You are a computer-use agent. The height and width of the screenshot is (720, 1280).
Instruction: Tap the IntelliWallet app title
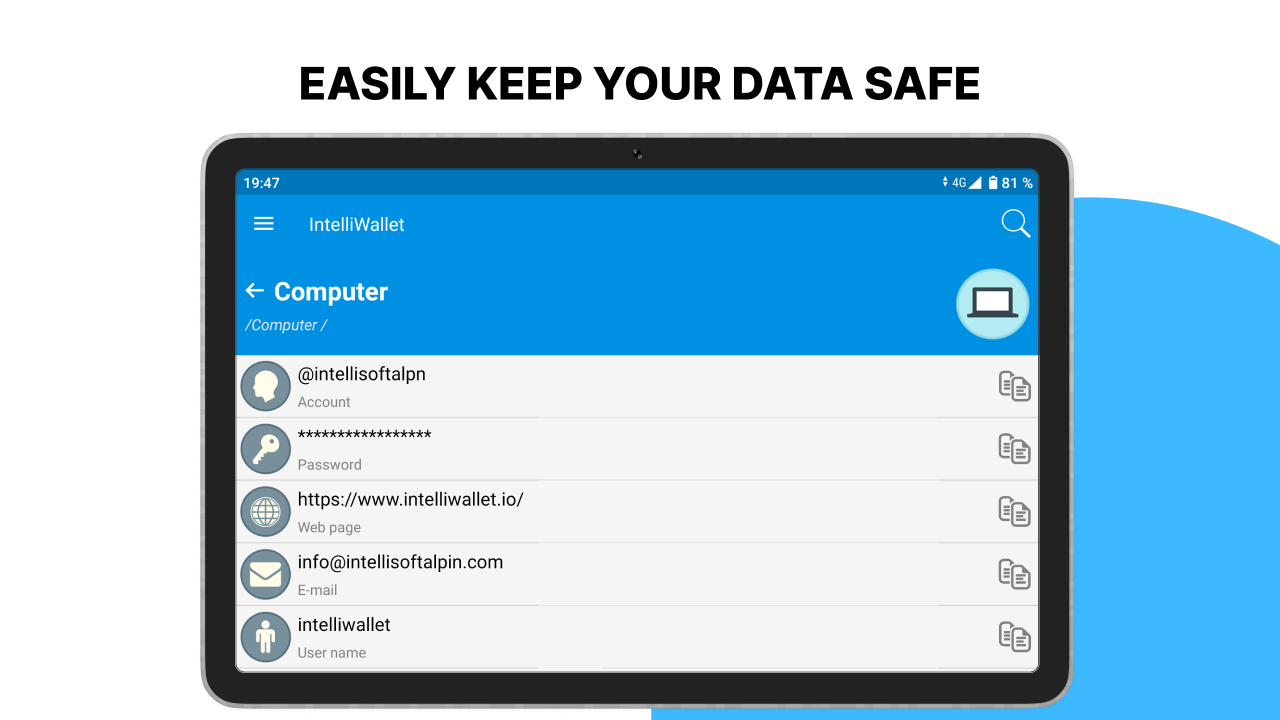pos(357,225)
